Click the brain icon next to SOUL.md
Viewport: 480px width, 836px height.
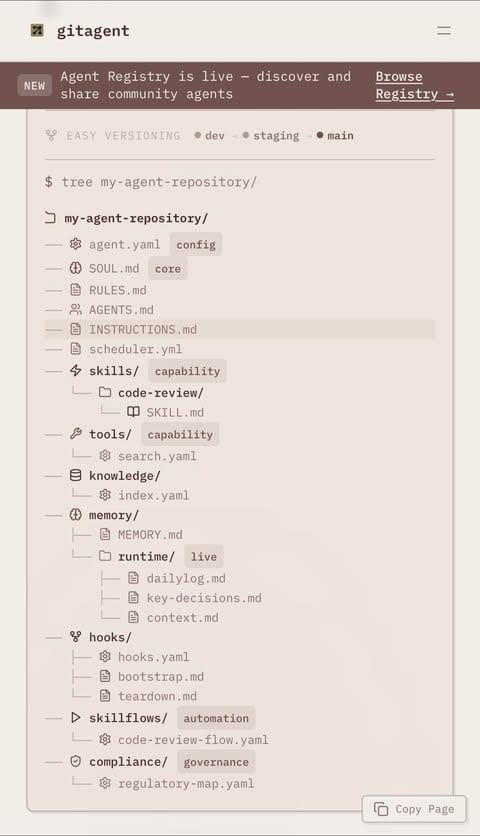coord(76,268)
